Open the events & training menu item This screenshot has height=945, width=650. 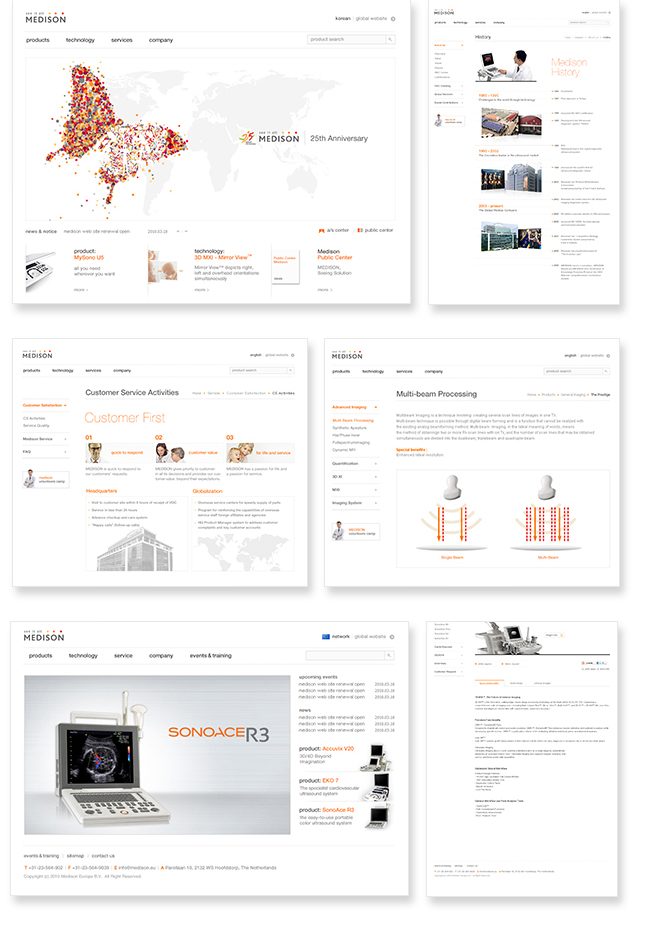pyautogui.click(x=210, y=656)
